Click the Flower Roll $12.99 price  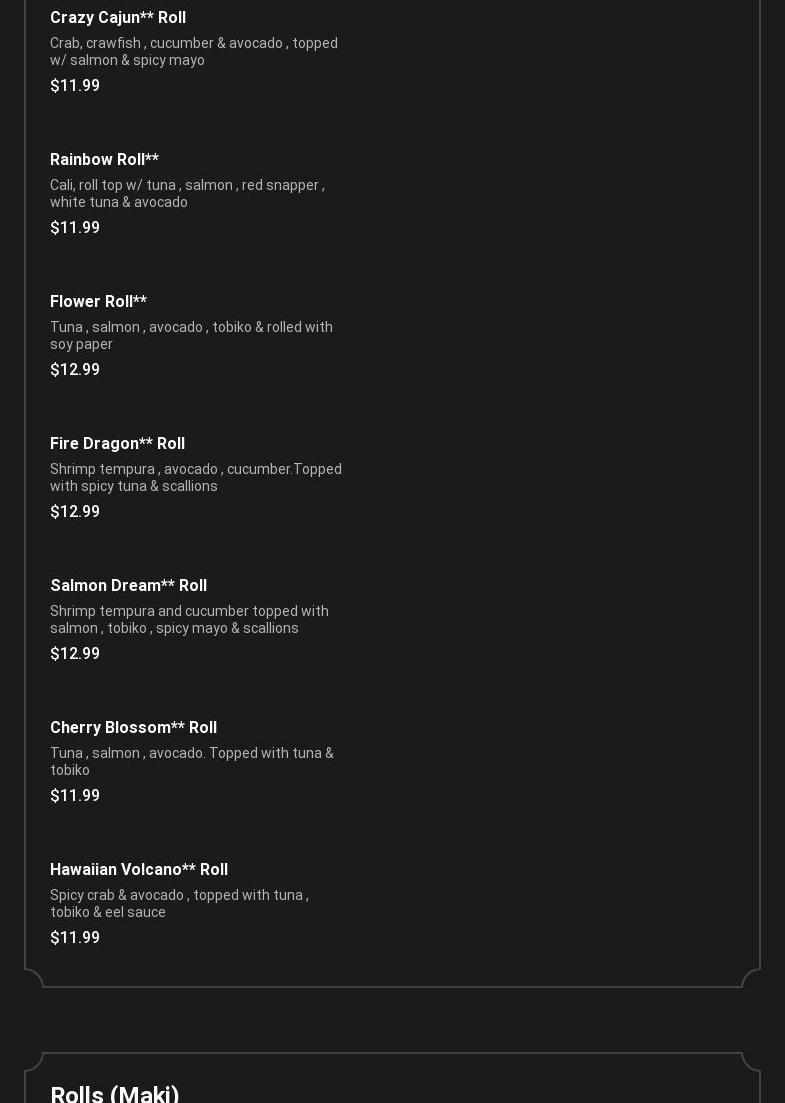click(75, 370)
